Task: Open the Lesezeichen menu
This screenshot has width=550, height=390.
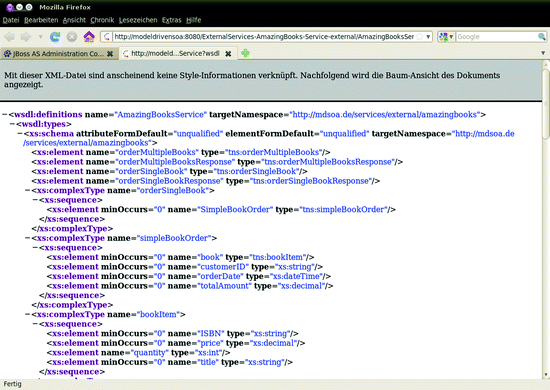Action: pyautogui.click(x=138, y=20)
